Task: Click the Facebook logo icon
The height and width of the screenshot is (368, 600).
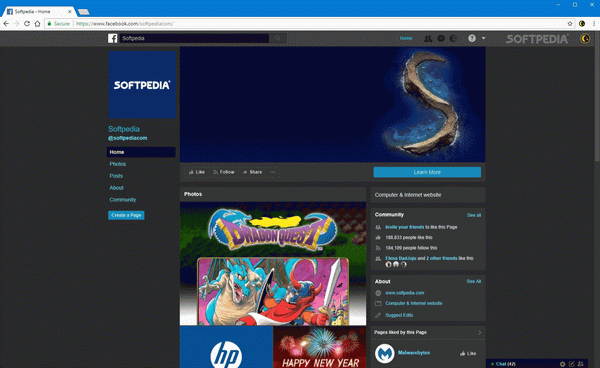Action: click(112, 38)
